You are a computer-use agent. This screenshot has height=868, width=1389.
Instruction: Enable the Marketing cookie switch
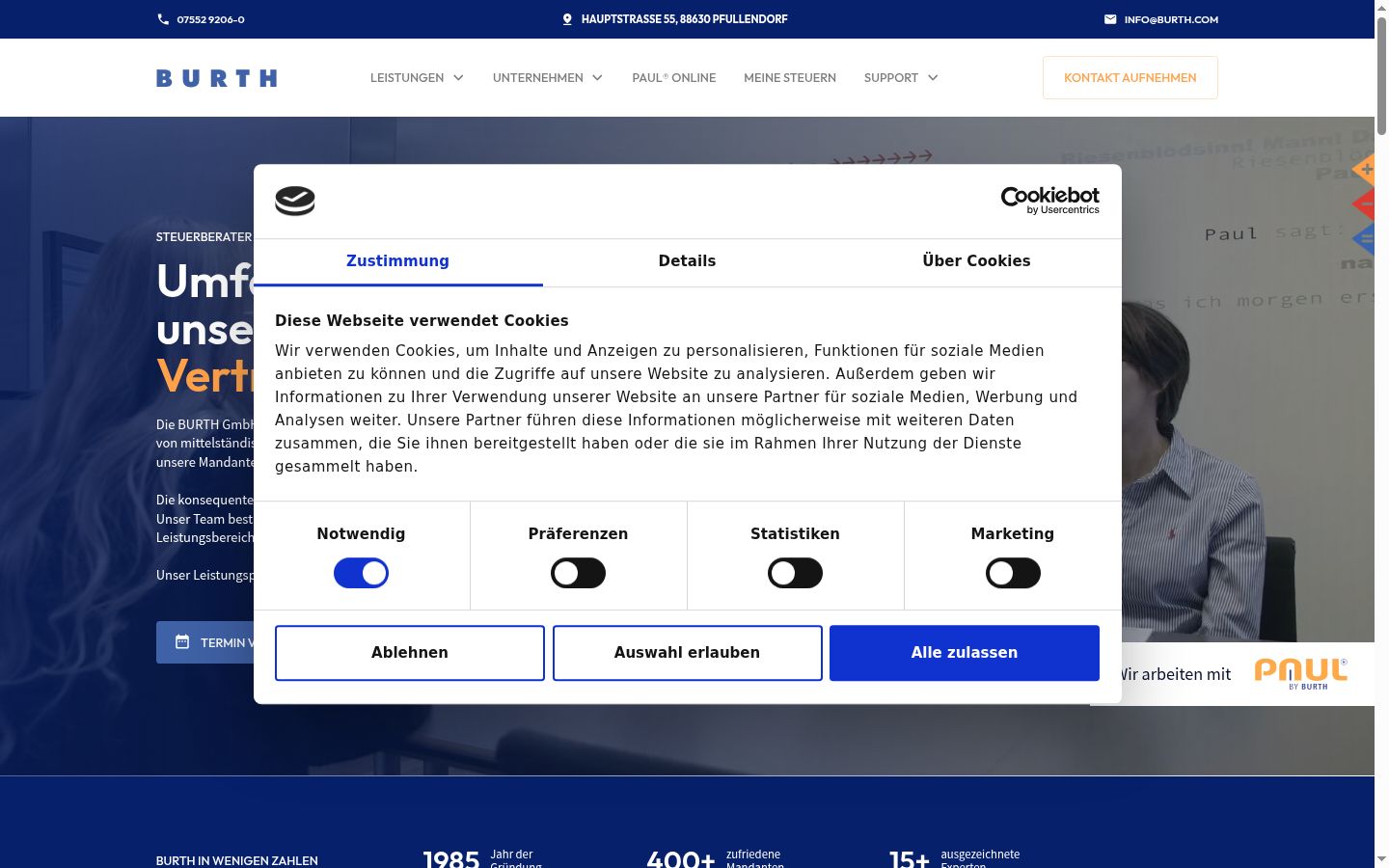[x=1013, y=574]
